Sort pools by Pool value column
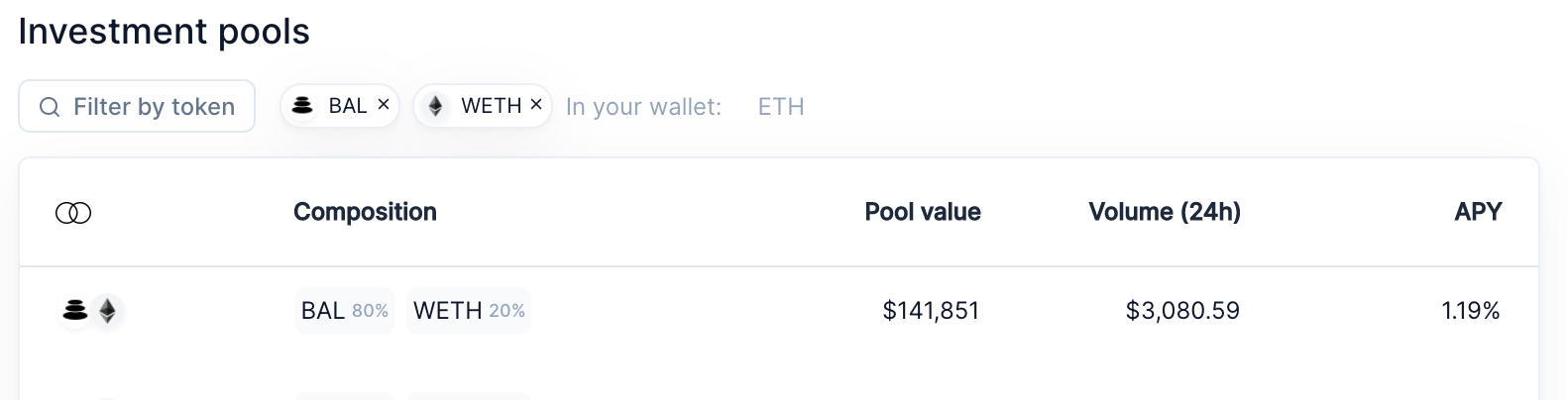Viewport: 1568px width, 400px height. point(923,212)
